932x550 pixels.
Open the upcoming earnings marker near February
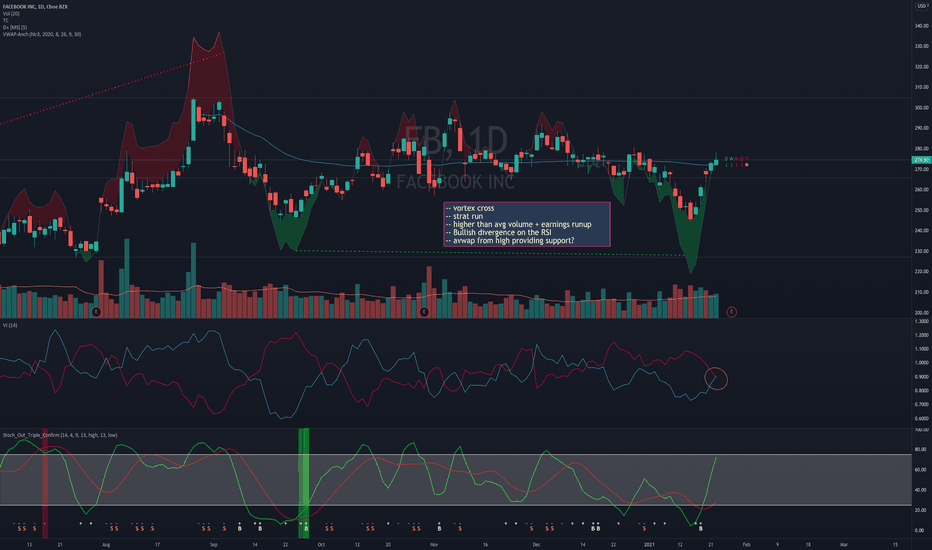click(732, 312)
